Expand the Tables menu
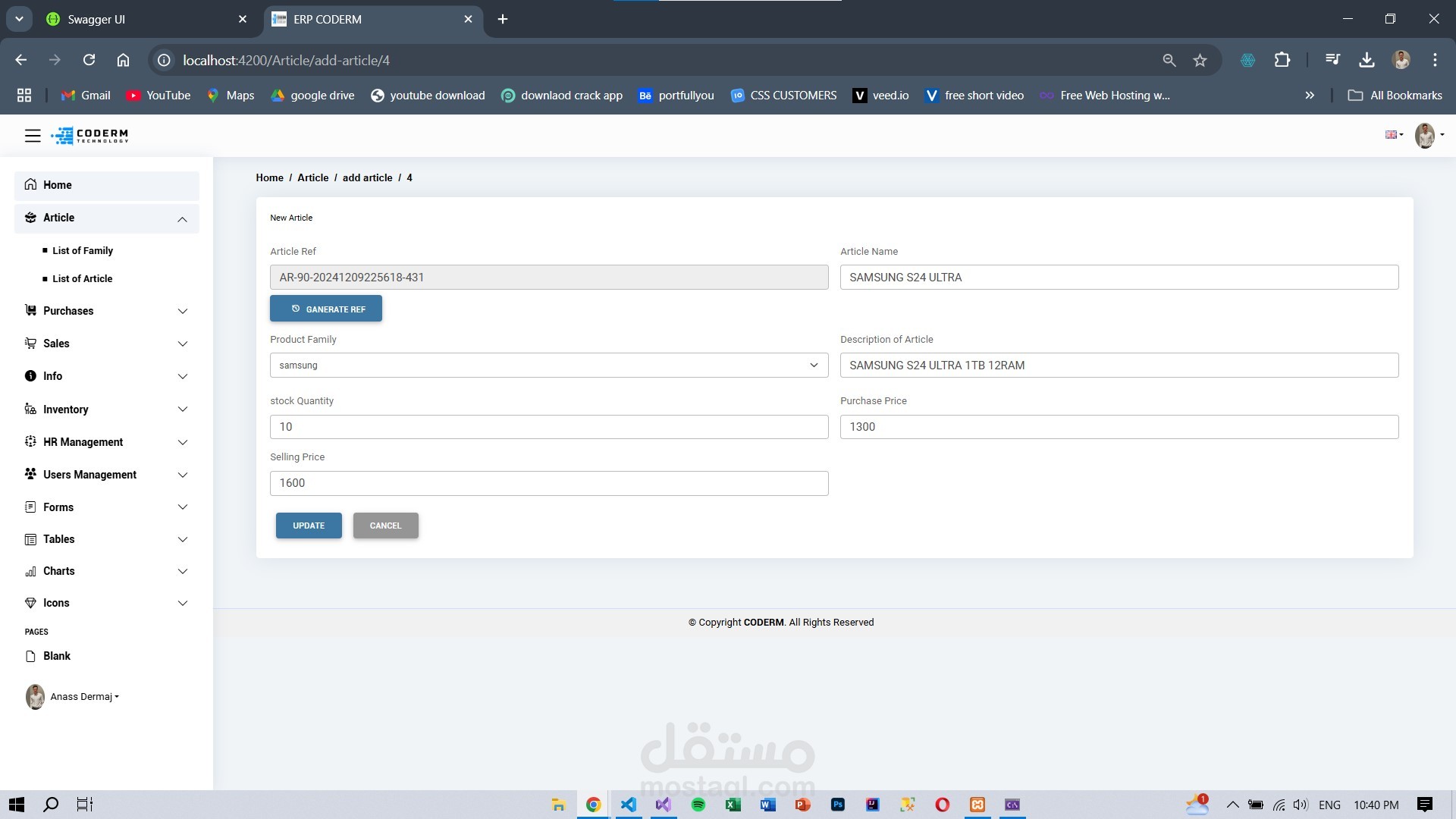1456x819 pixels. pyautogui.click(x=107, y=539)
